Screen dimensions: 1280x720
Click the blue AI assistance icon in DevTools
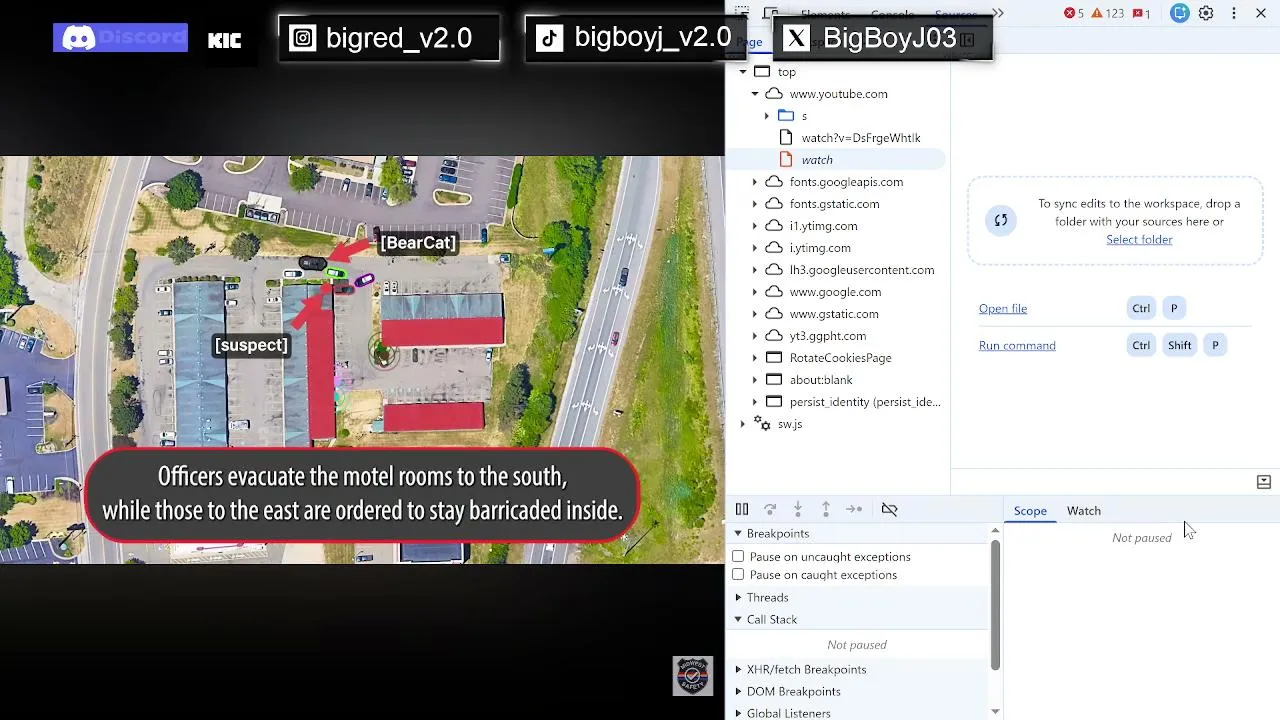(1180, 13)
